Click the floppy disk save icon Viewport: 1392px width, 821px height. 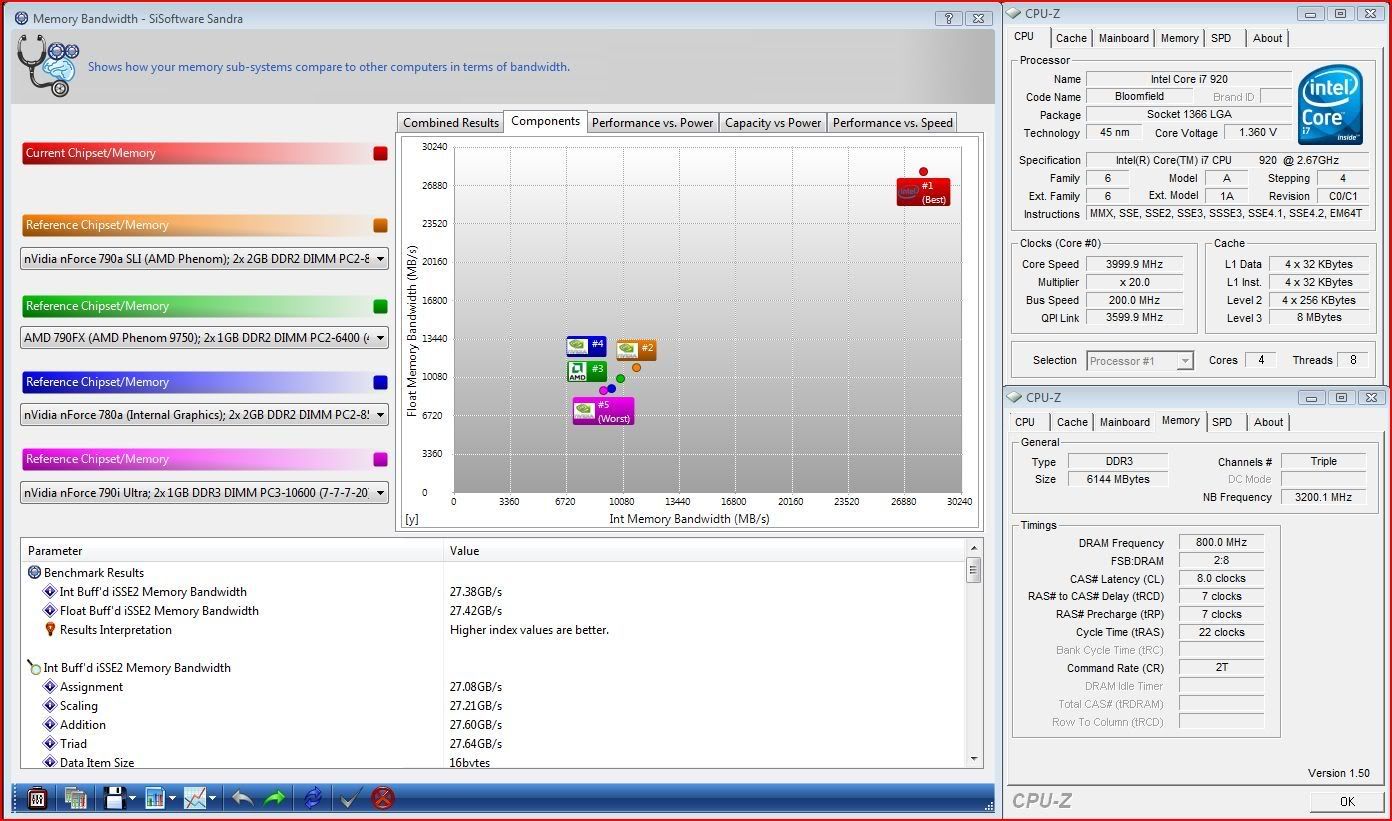point(114,798)
